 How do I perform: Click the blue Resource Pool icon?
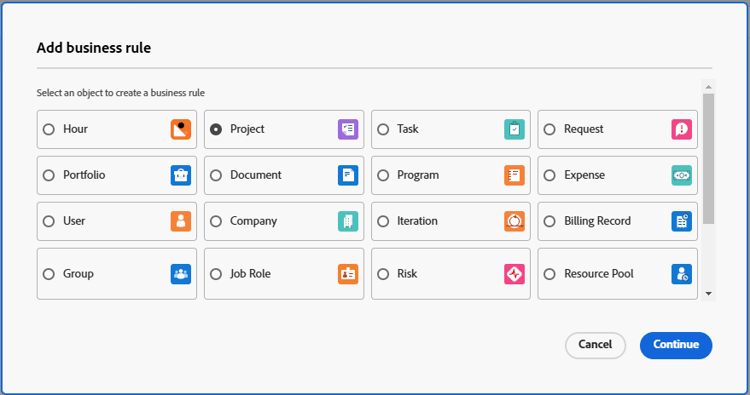(682, 274)
